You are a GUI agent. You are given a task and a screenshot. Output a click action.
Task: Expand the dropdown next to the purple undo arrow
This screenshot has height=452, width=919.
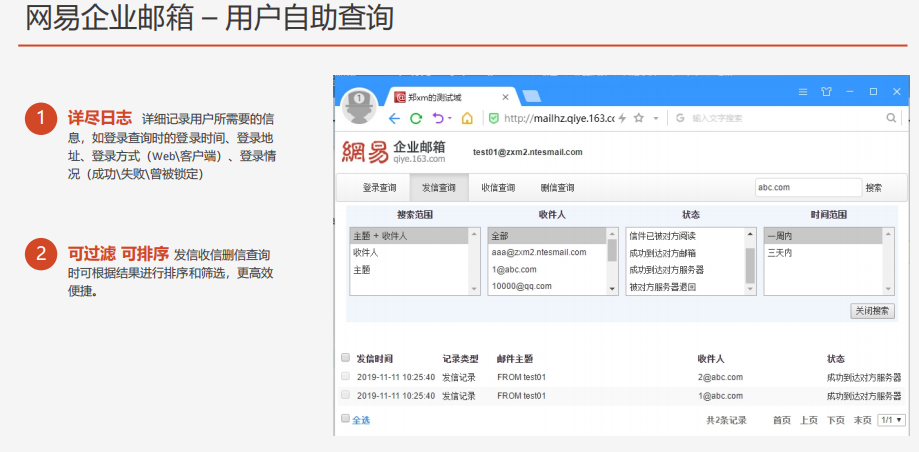450,118
